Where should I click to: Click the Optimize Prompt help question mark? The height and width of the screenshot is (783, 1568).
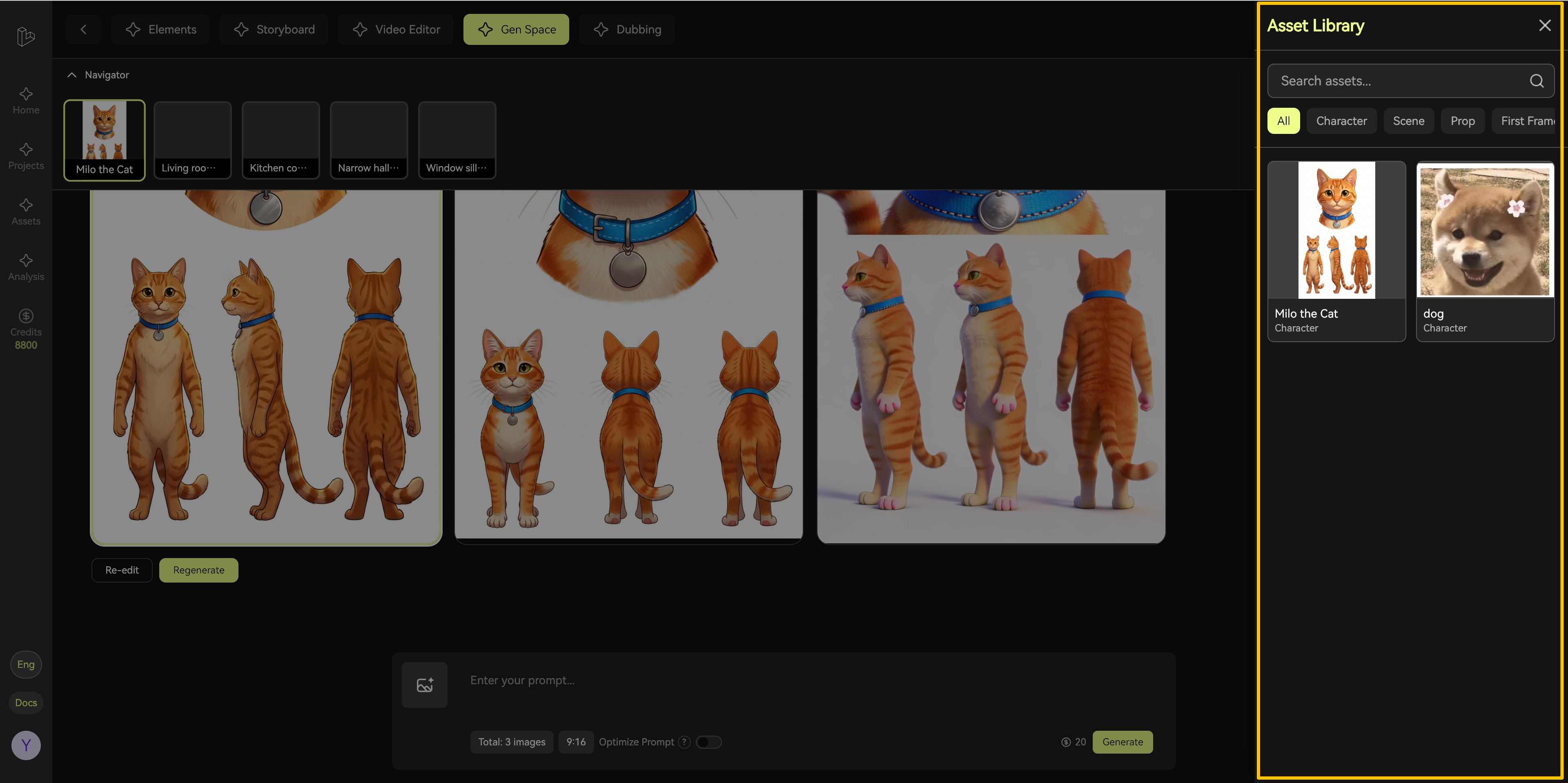684,742
